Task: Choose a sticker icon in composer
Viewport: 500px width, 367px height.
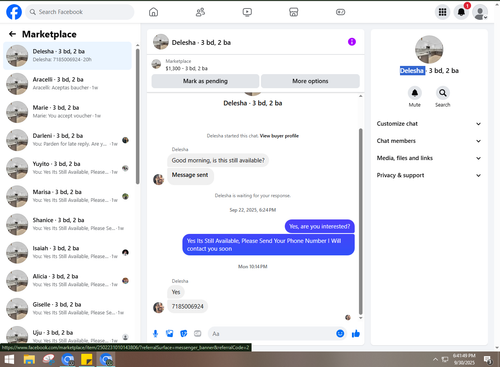Action: pos(184,333)
